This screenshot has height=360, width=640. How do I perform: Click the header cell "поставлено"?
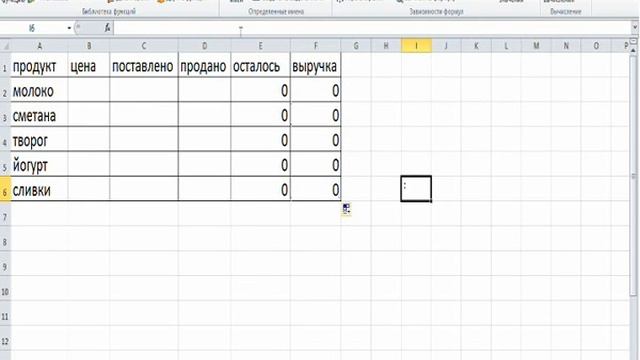click(x=144, y=66)
